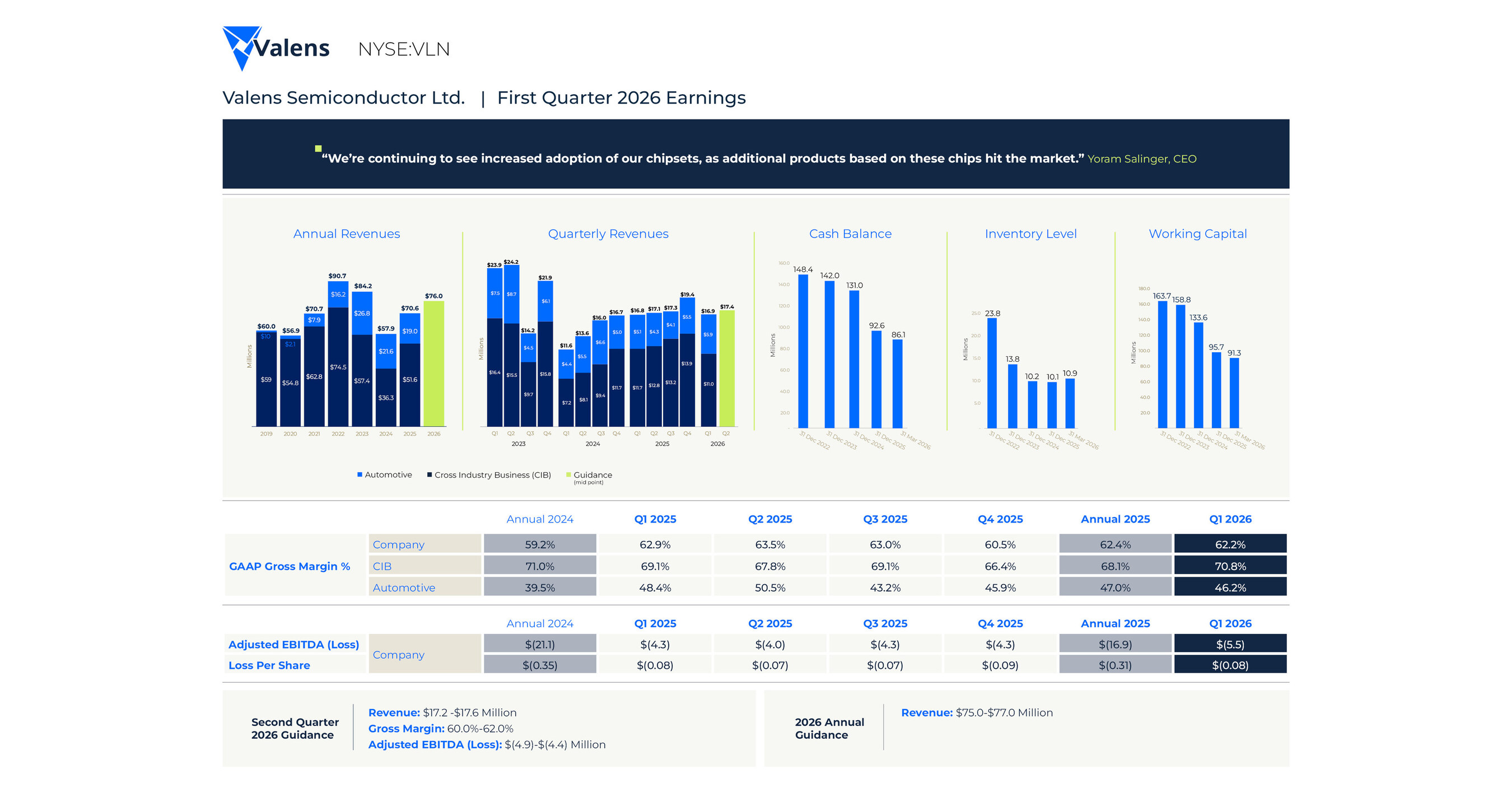Click the Yoram Salinger, CEO attribution
The height and width of the screenshot is (792, 1512).
pos(1142,159)
